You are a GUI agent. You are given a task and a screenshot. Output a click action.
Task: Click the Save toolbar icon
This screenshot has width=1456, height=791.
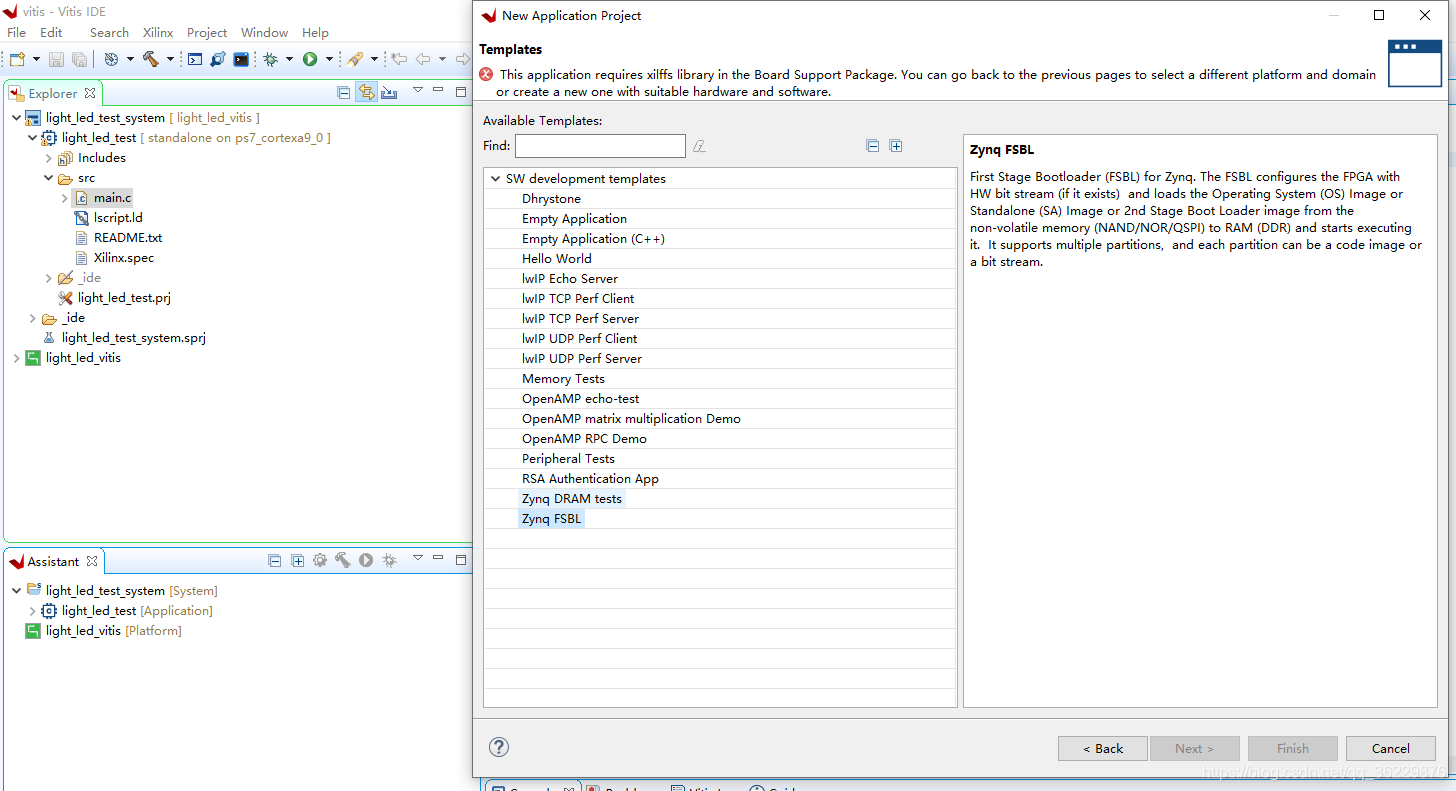point(57,60)
